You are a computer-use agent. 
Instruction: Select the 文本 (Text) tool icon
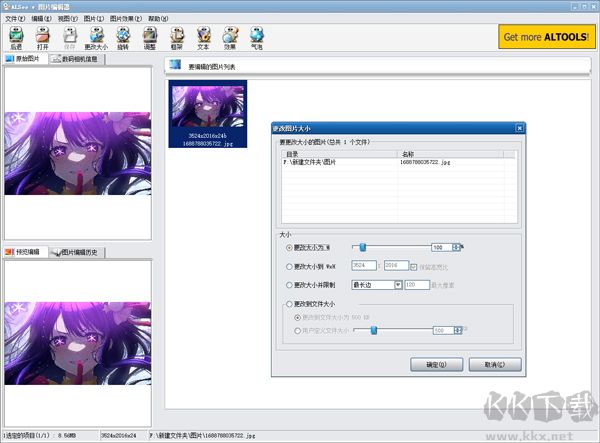click(x=203, y=36)
